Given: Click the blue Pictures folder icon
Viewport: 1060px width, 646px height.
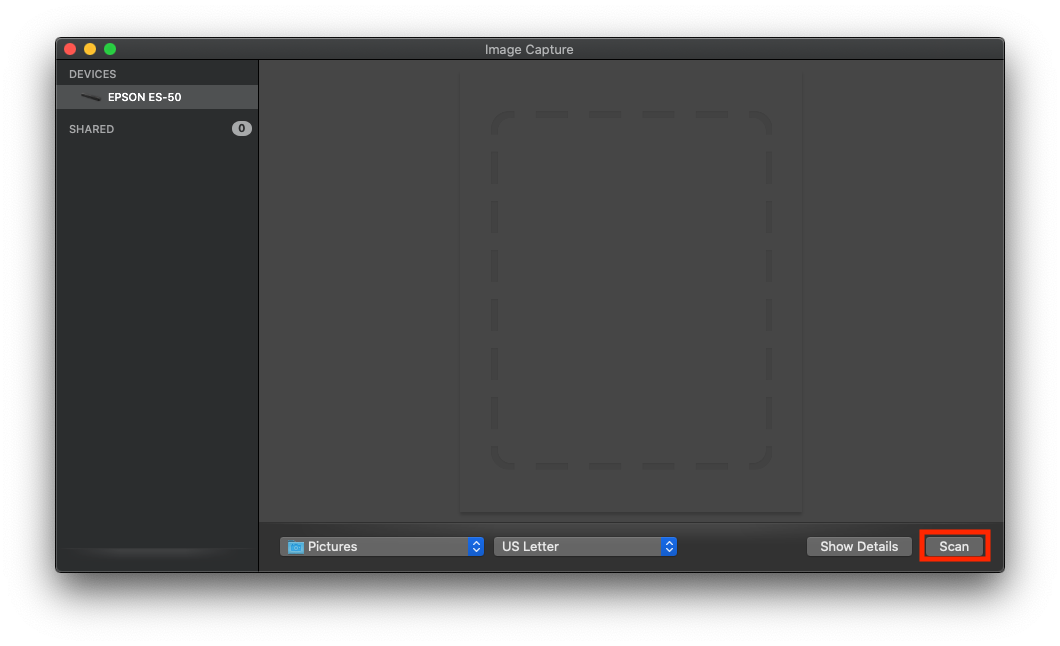Looking at the screenshot, I should (x=296, y=547).
